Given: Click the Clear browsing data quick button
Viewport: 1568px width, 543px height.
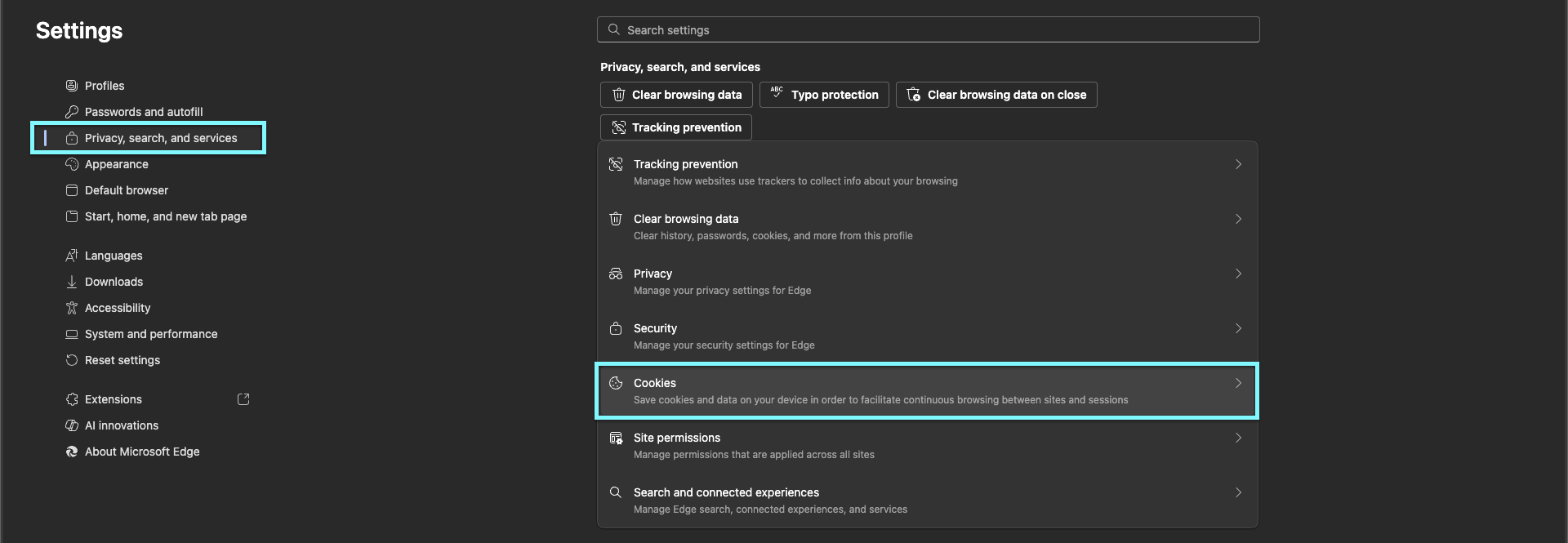Looking at the screenshot, I should [676, 95].
